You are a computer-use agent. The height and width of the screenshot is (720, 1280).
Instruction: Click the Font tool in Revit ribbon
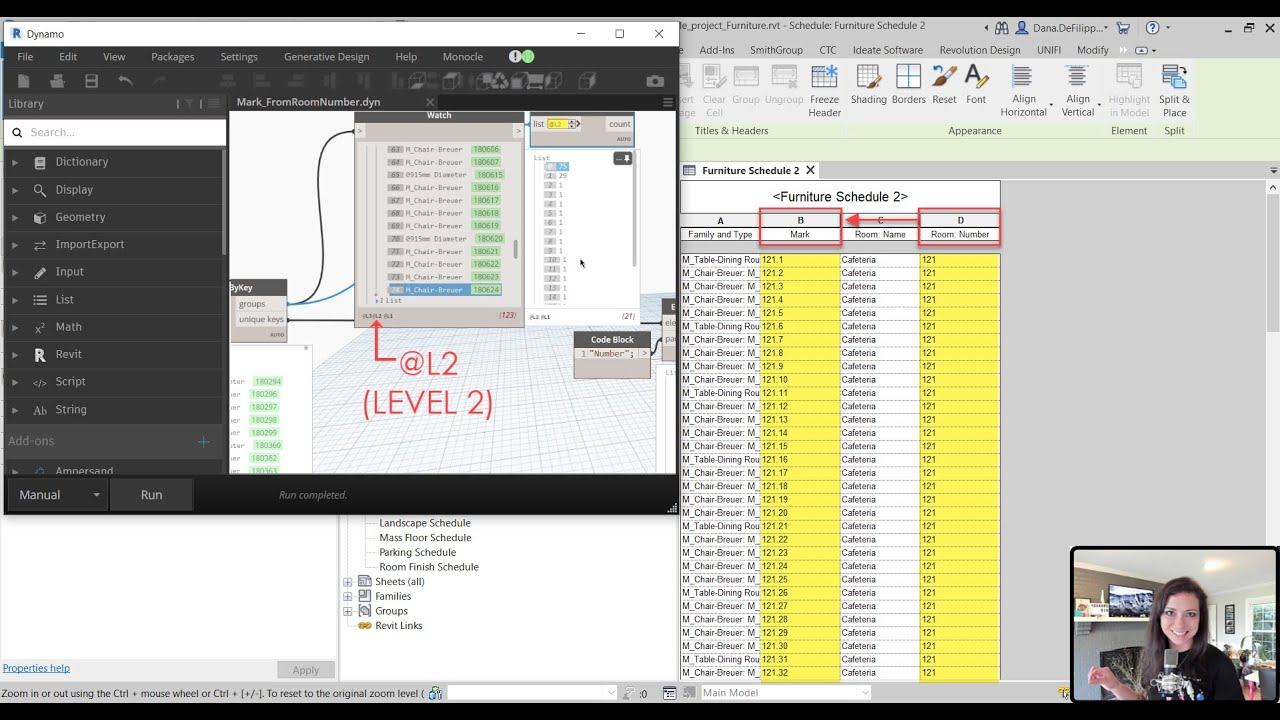pyautogui.click(x=976, y=85)
